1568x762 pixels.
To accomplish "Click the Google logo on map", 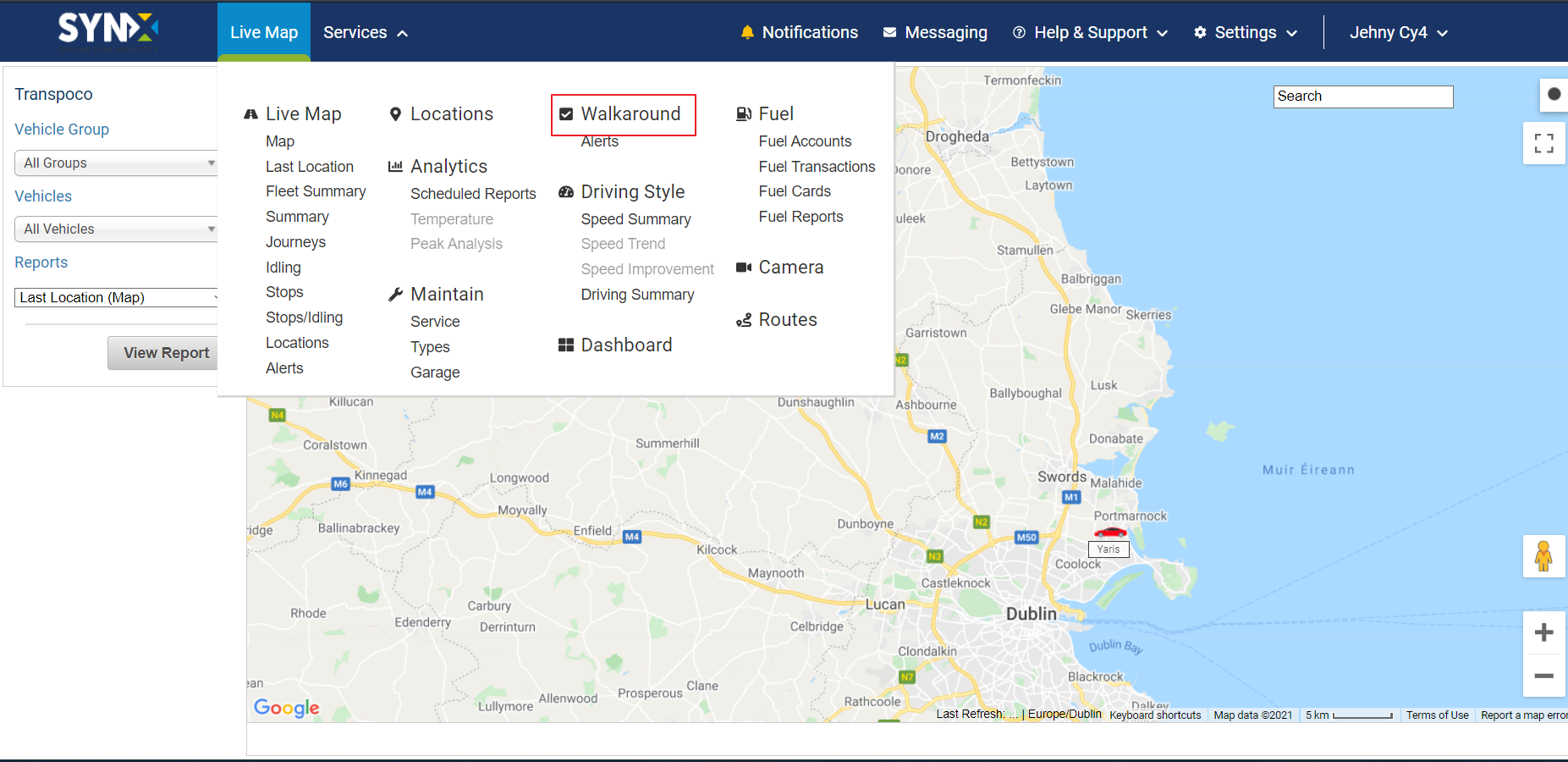I will (287, 708).
